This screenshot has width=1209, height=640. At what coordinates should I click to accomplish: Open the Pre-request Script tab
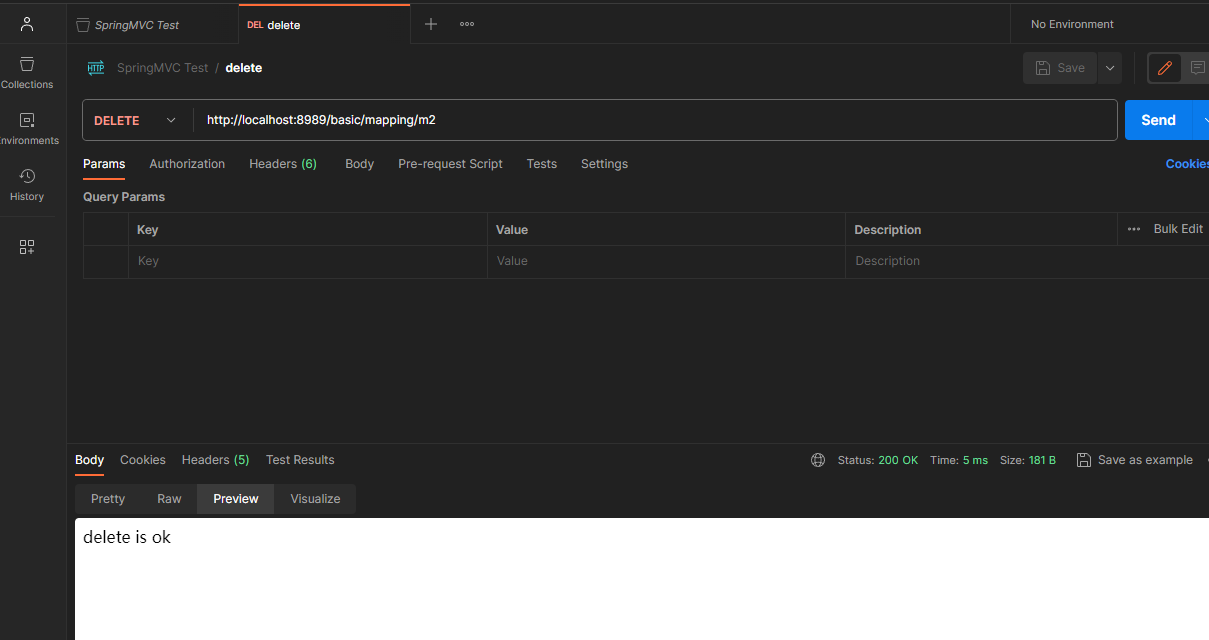pyautogui.click(x=450, y=164)
